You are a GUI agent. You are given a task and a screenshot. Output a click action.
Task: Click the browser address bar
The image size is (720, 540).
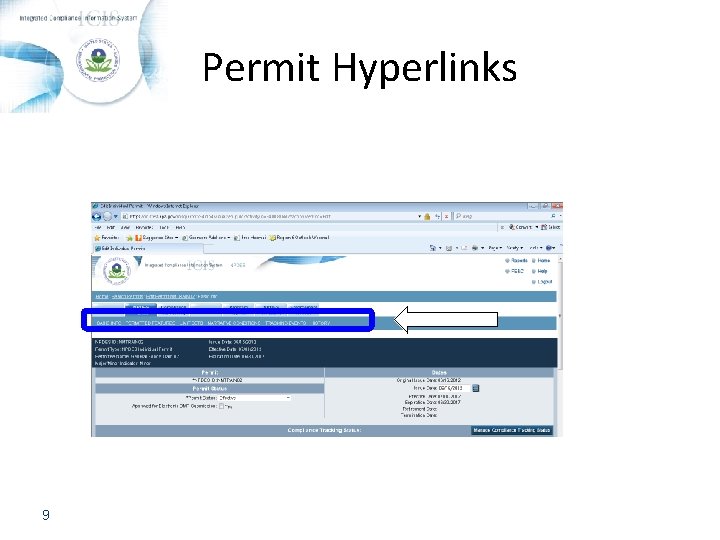coord(272,216)
